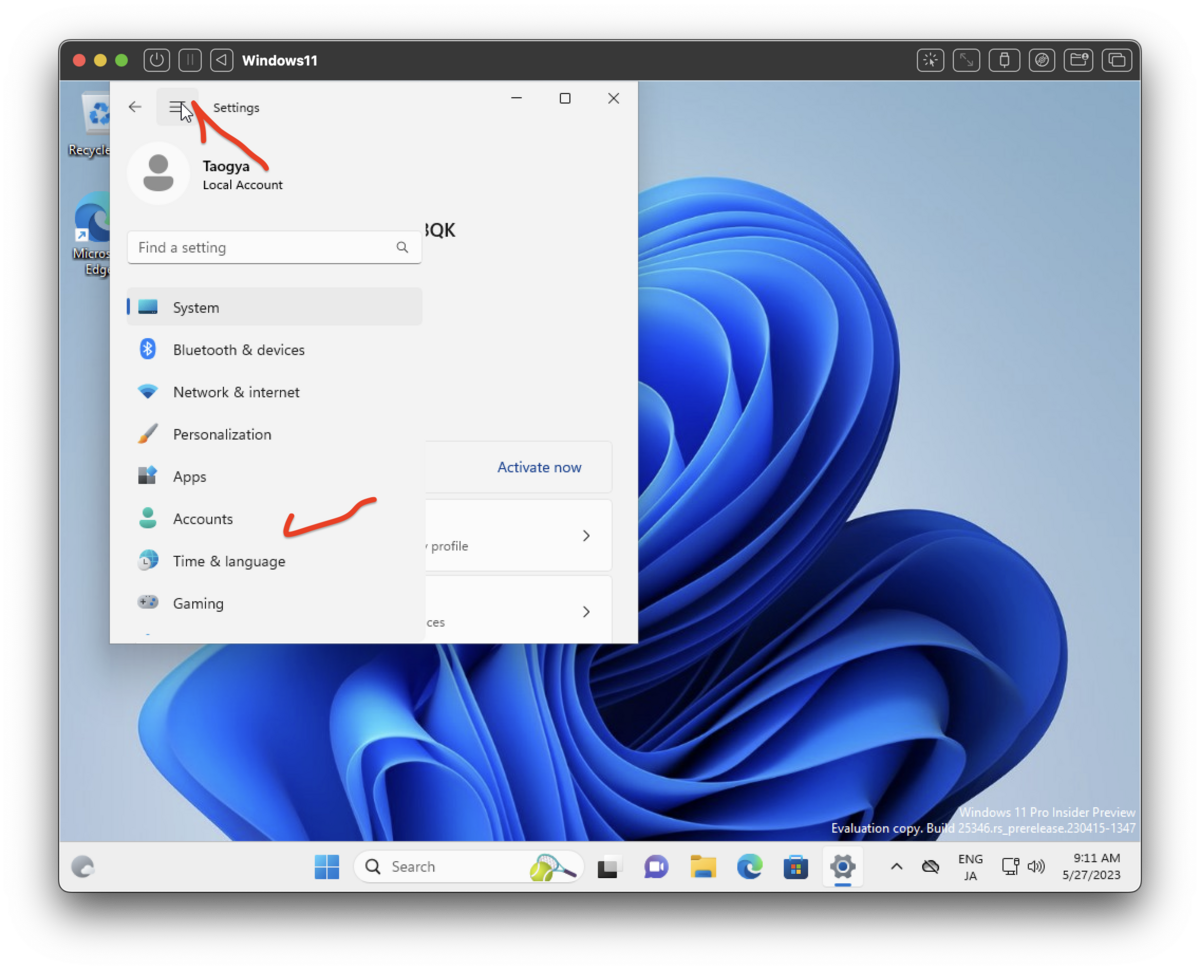Click the Activate now link
The width and height of the screenshot is (1200, 970).
(x=539, y=467)
